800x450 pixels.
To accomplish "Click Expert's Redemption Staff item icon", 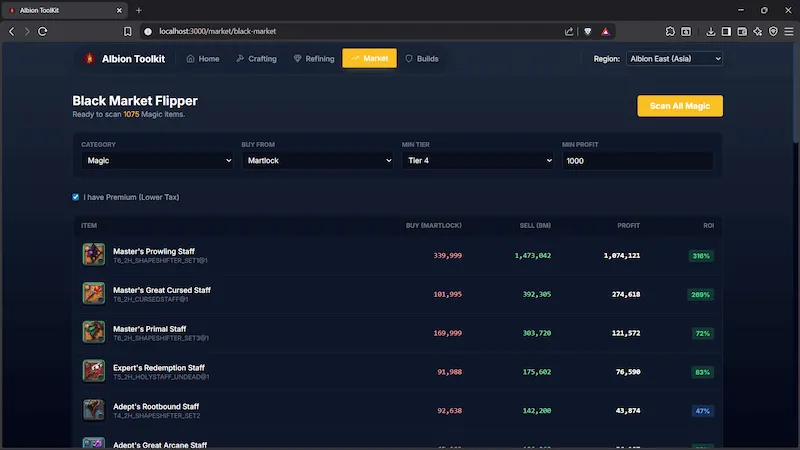I will (94, 371).
